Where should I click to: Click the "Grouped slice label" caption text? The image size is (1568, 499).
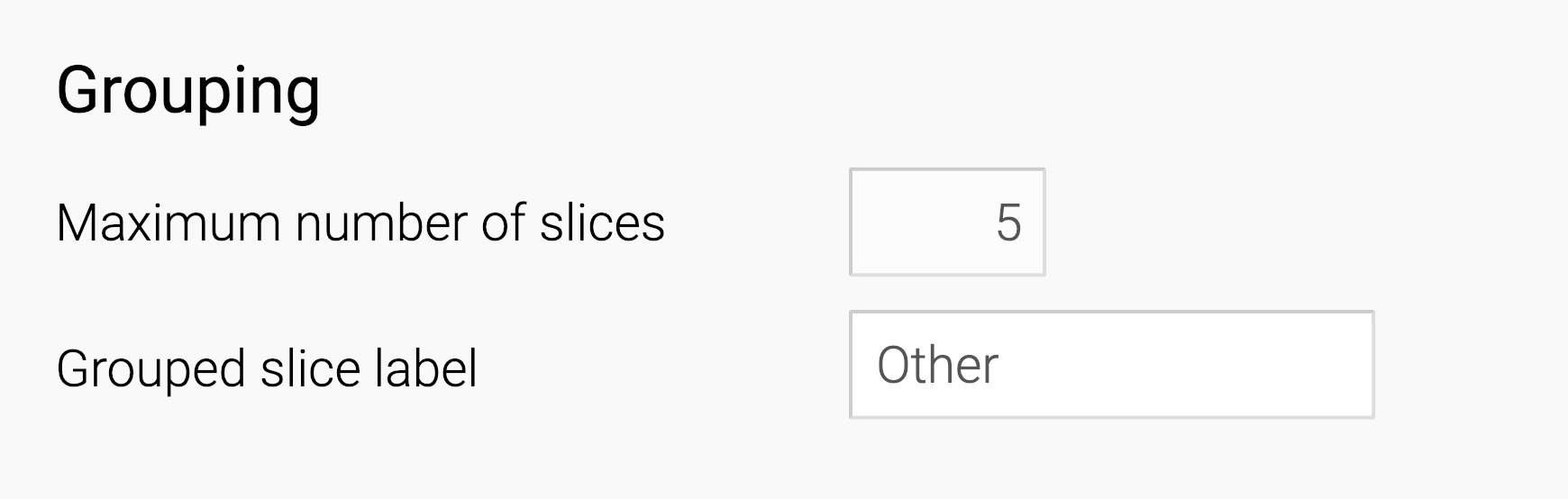pos(267,368)
